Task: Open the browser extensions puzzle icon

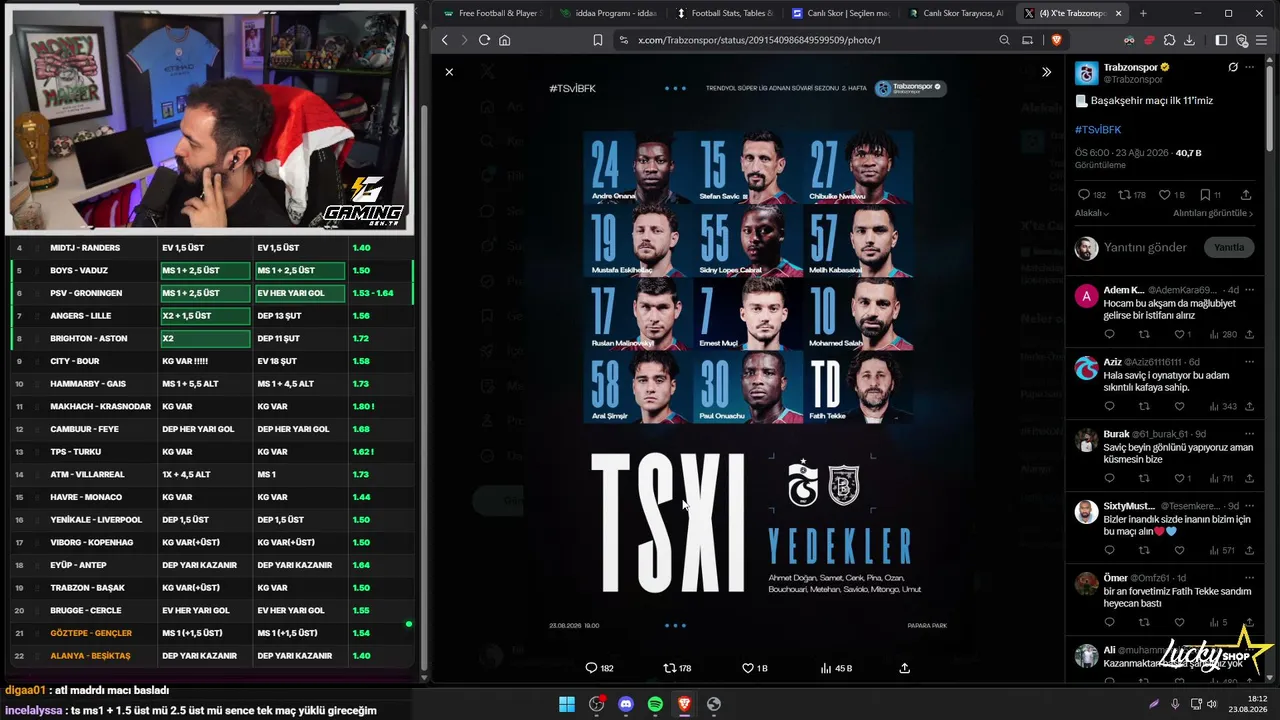Action: (x=1169, y=40)
